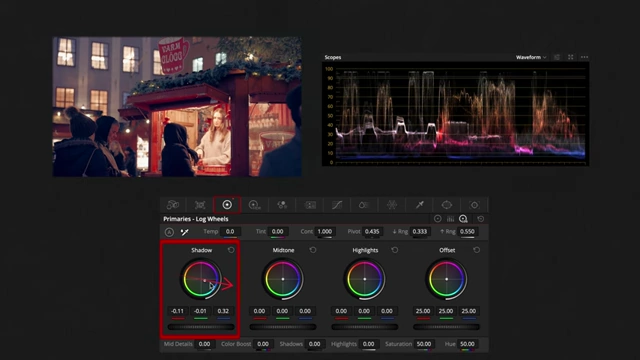The image size is (640, 360).
Task: Open the HDR wheels palette
Action: [x=254, y=204]
